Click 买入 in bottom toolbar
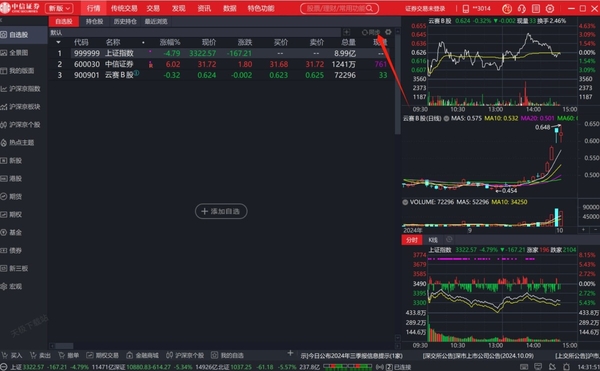600x371 pixels. pyautogui.click(x=12, y=355)
